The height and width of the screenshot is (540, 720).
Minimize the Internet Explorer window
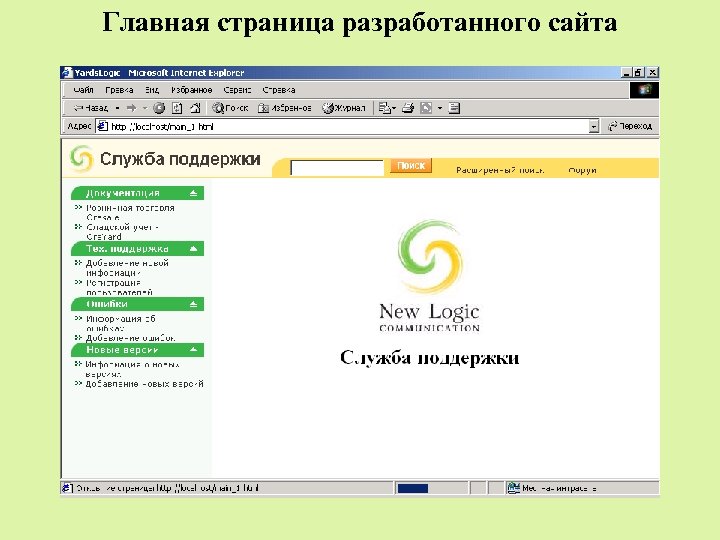click(627, 73)
